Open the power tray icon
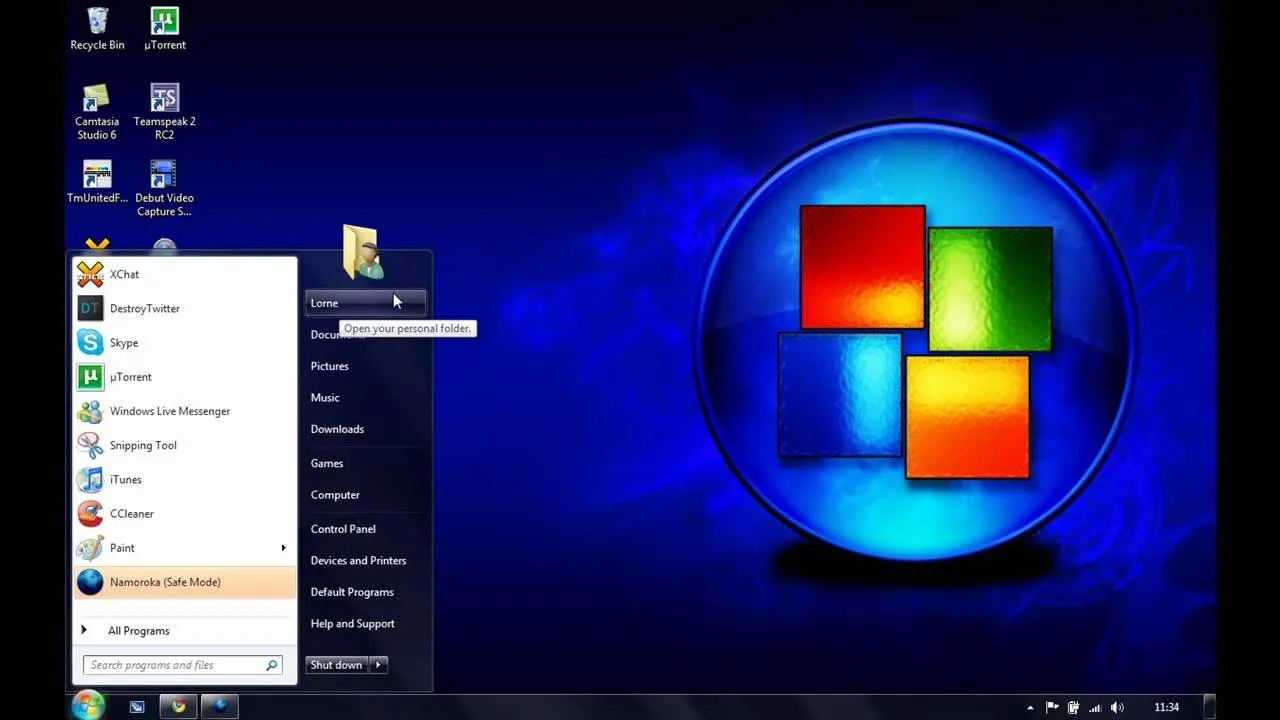This screenshot has width=1280, height=720. click(x=1073, y=707)
